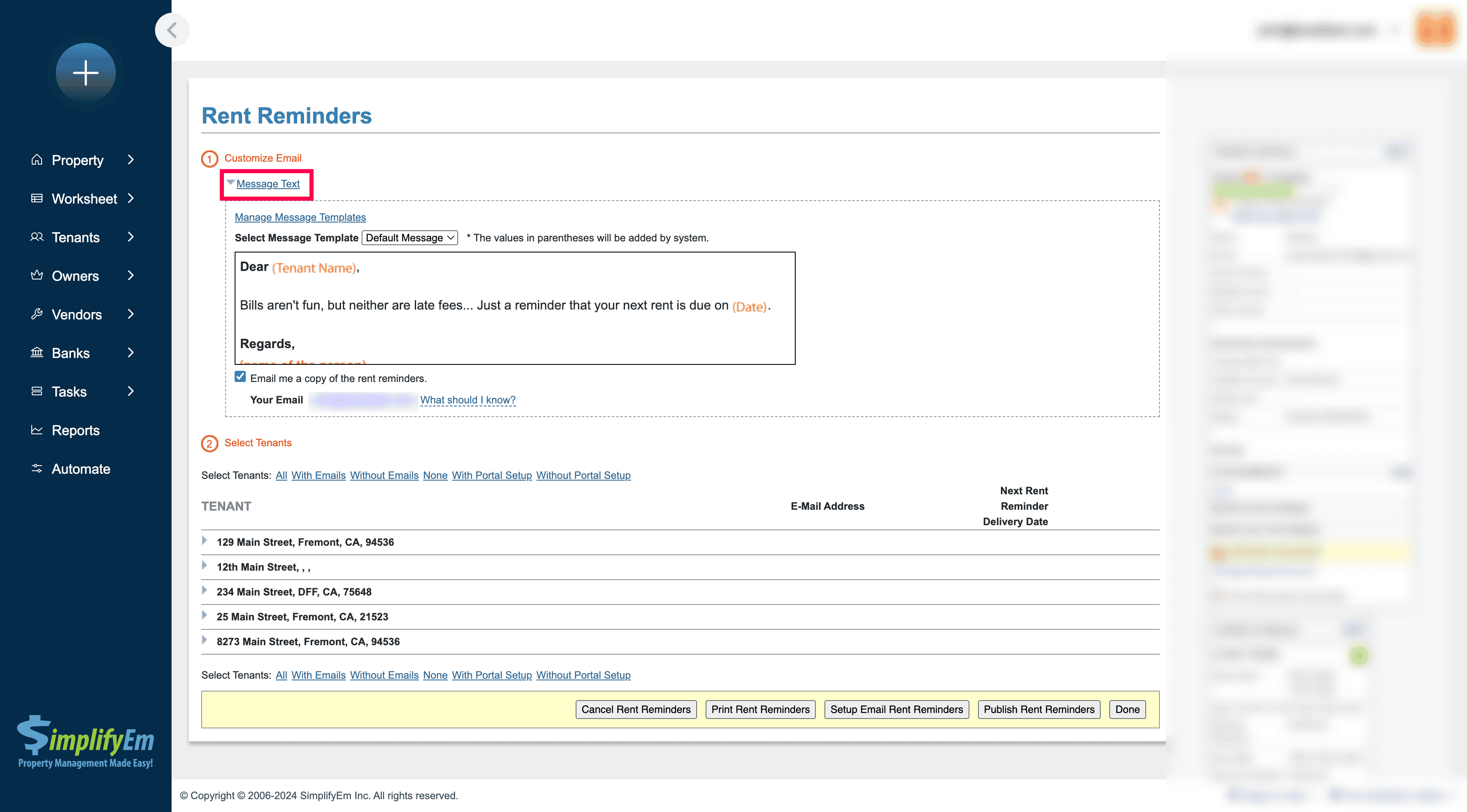This screenshot has width=1467, height=812.
Task: Select tenants With Emails link
Action: [318, 475]
